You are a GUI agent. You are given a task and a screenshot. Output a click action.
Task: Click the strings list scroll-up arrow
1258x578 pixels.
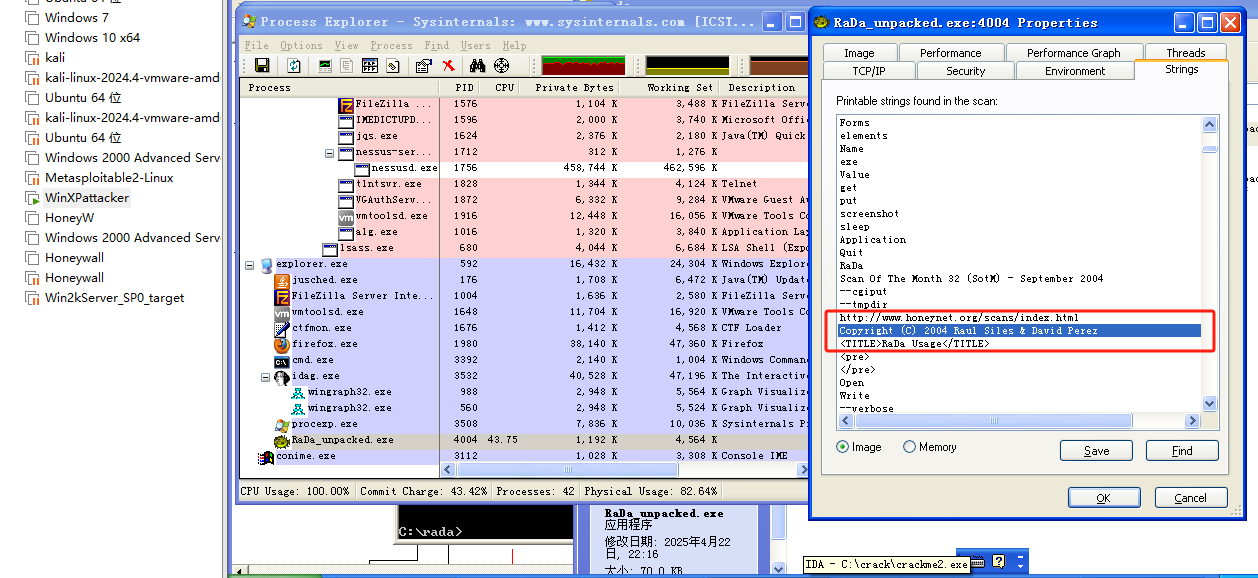1210,125
